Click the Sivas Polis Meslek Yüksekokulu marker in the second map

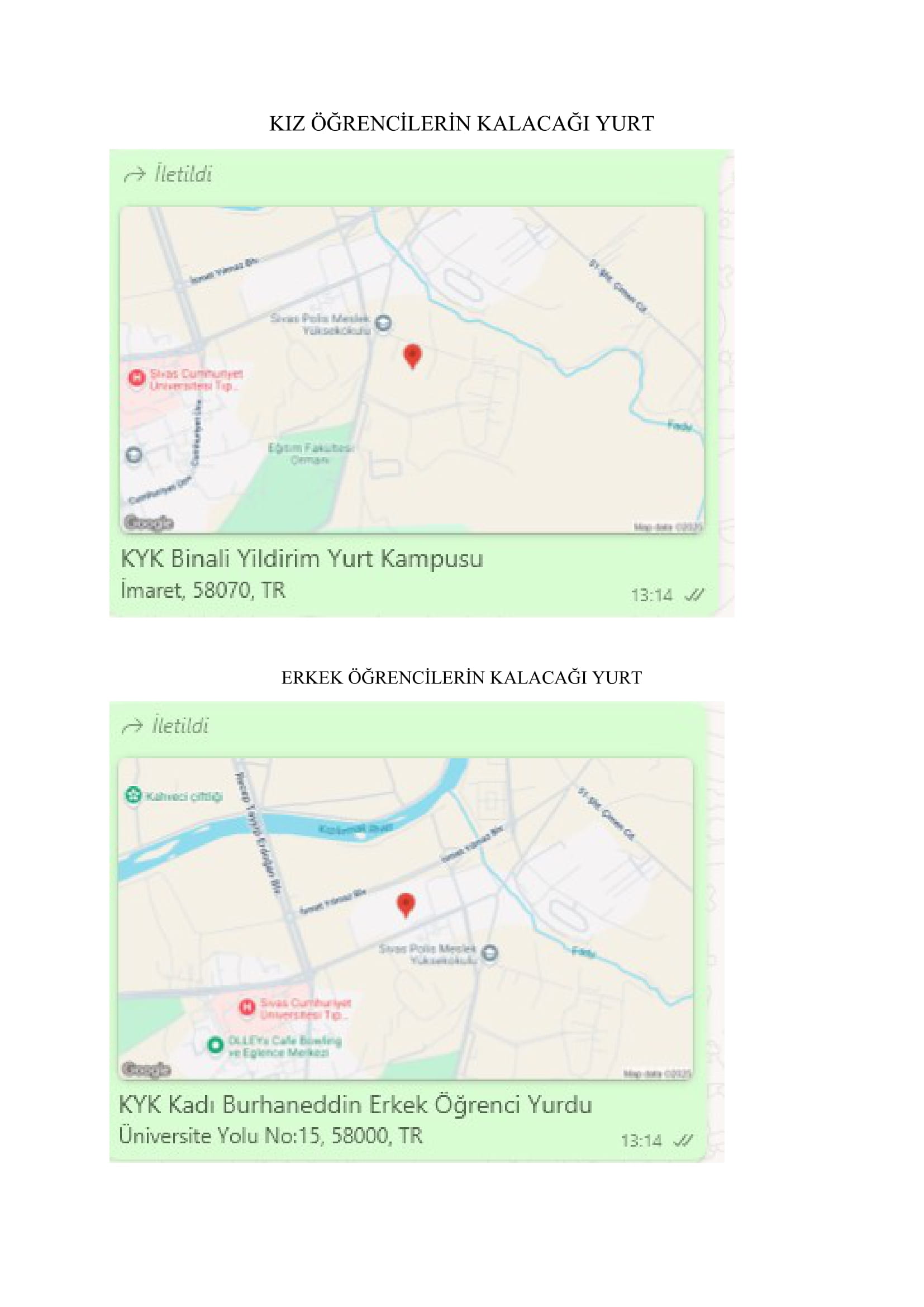pyautogui.click(x=490, y=952)
